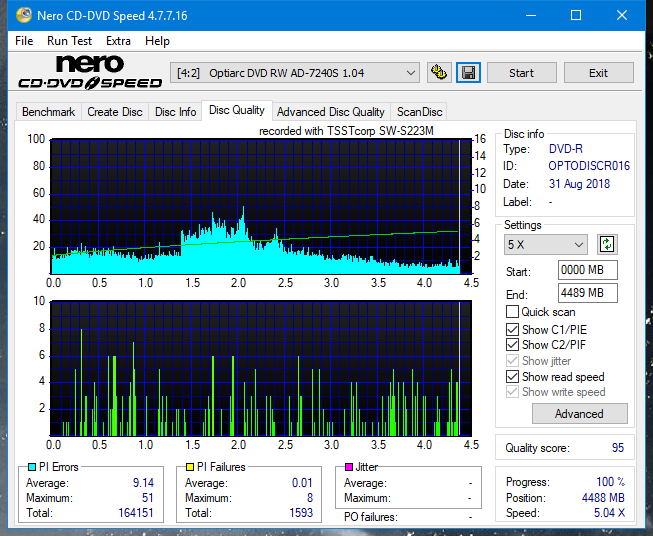Click the PI Errors total 164151
The height and width of the screenshot is (536, 653).
pos(136,513)
